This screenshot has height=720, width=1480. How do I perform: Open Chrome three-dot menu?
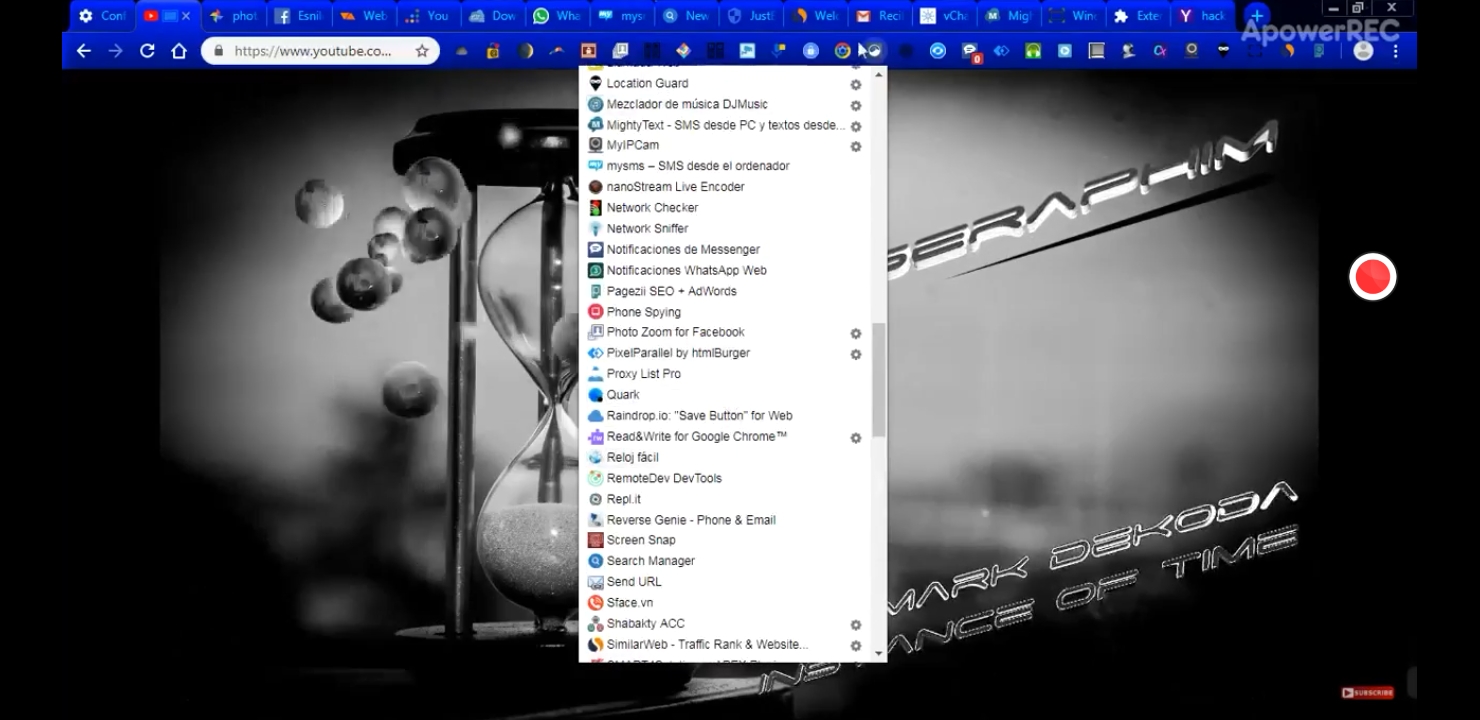coord(1396,51)
